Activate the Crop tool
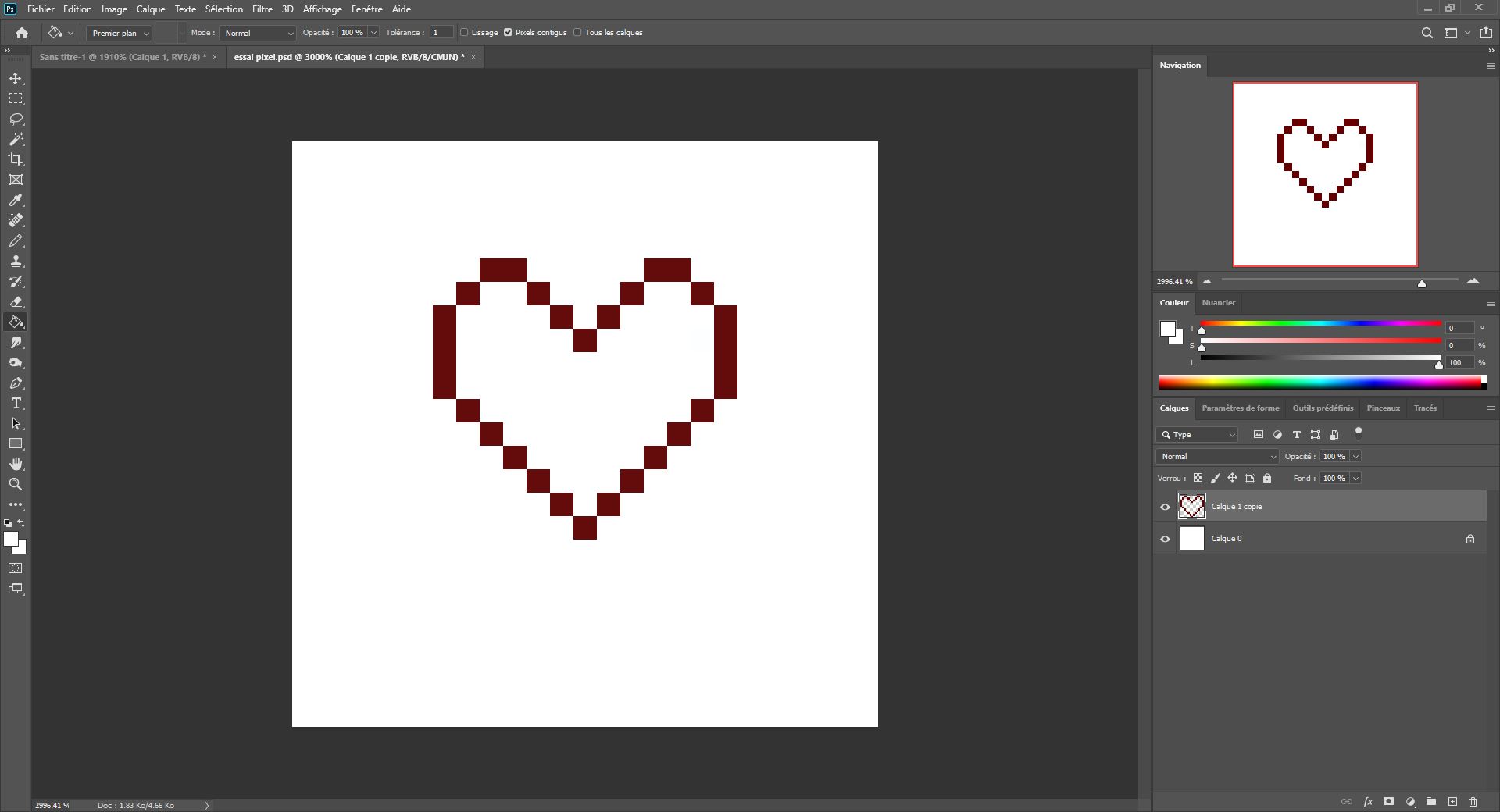This screenshot has width=1500, height=812. click(16, 159)
